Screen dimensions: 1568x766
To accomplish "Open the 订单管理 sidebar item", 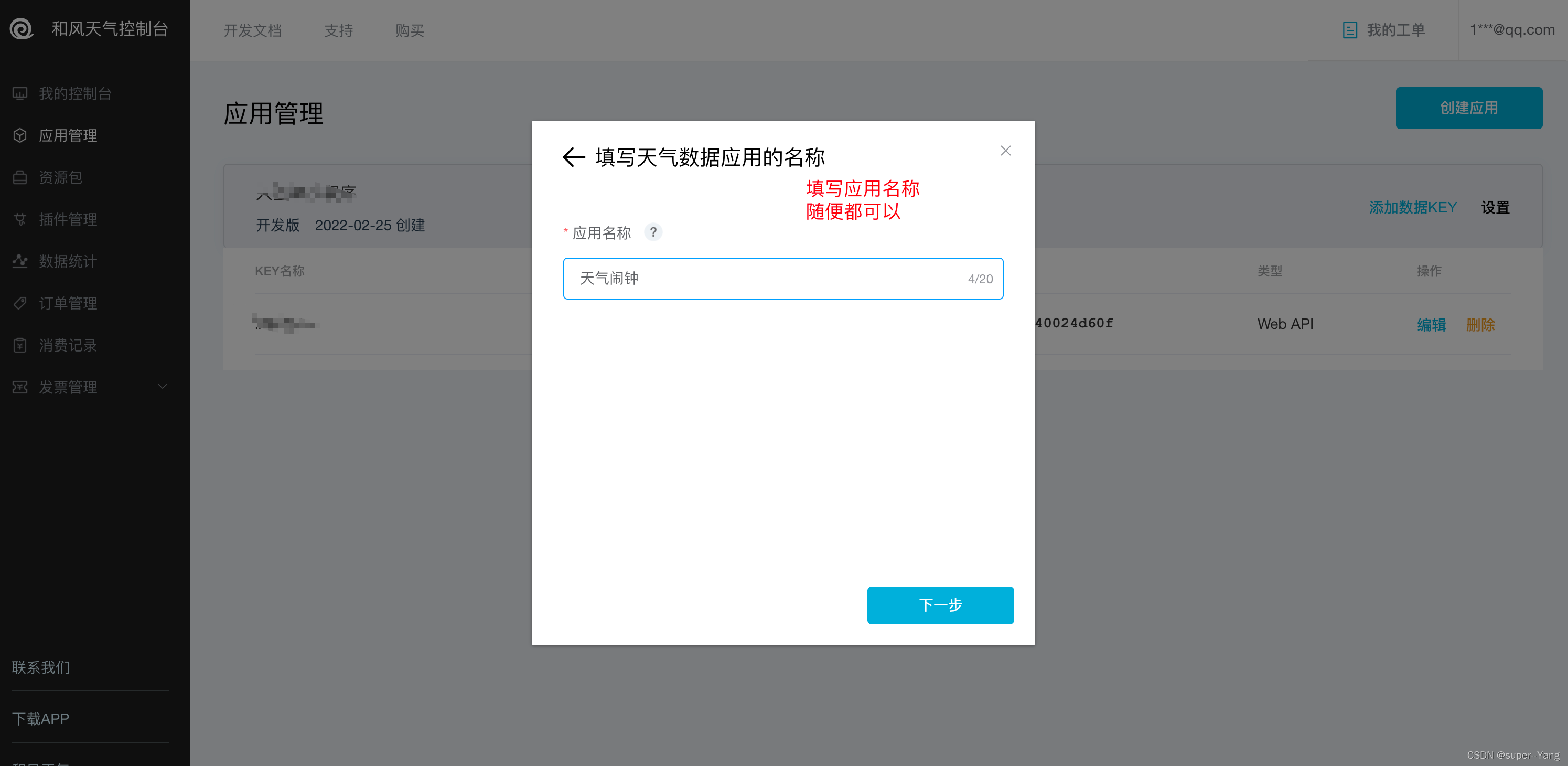I will pyautogui.click(x=68, y=303).
